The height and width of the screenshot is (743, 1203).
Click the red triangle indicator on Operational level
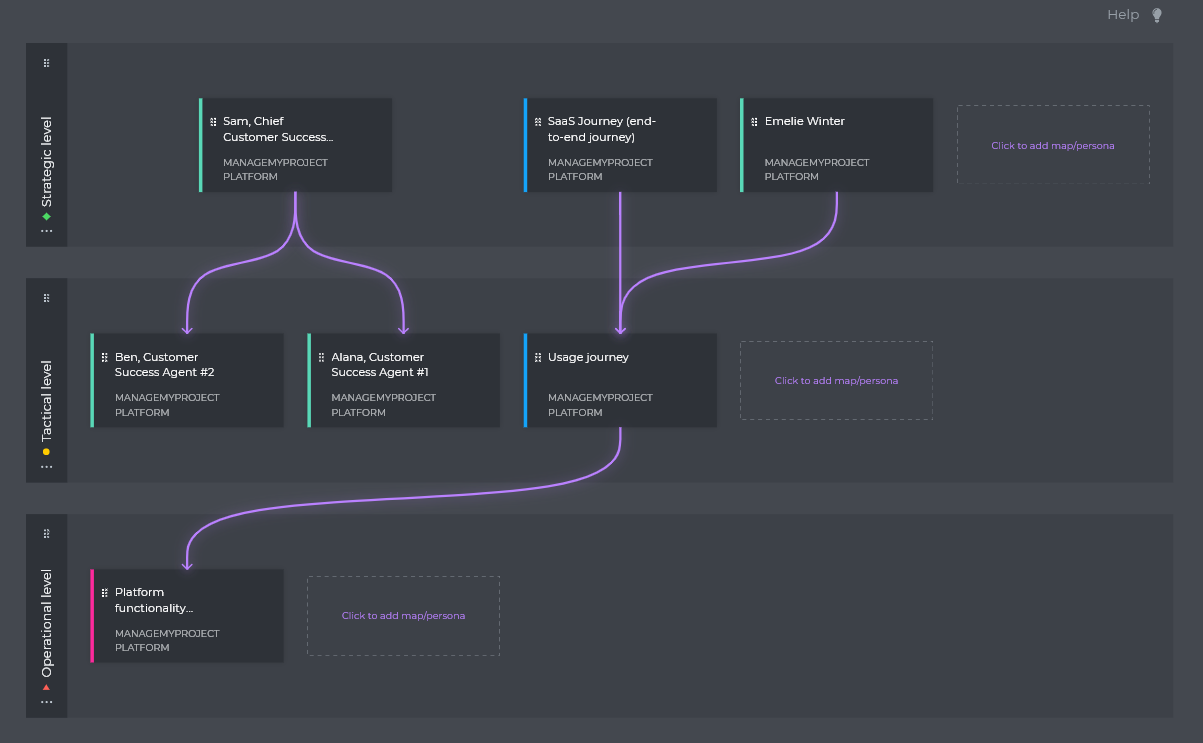(x=46, y=687)
